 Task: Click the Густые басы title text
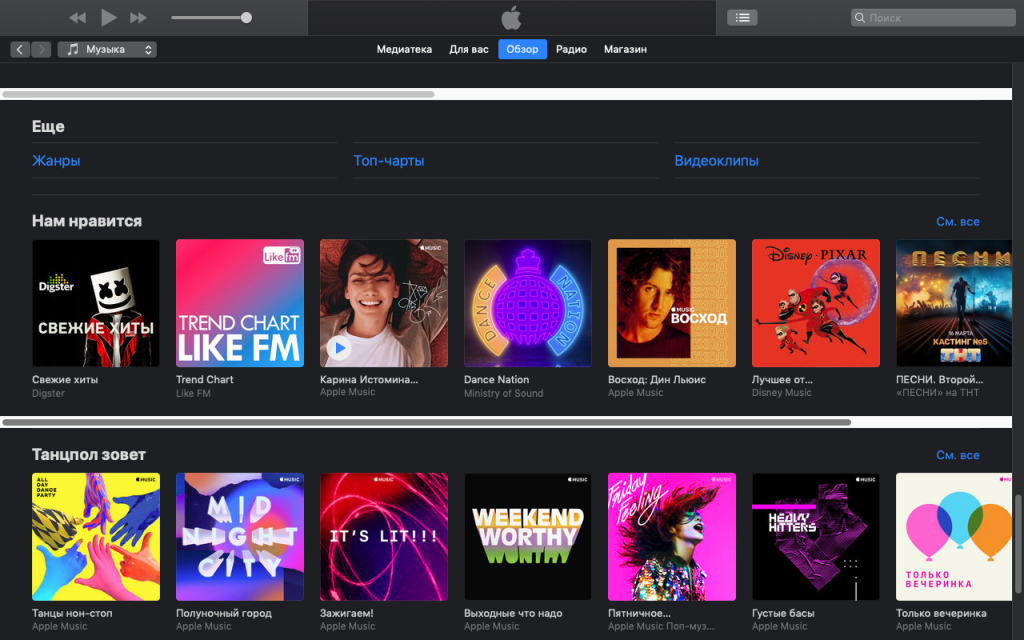pos(783,613)
